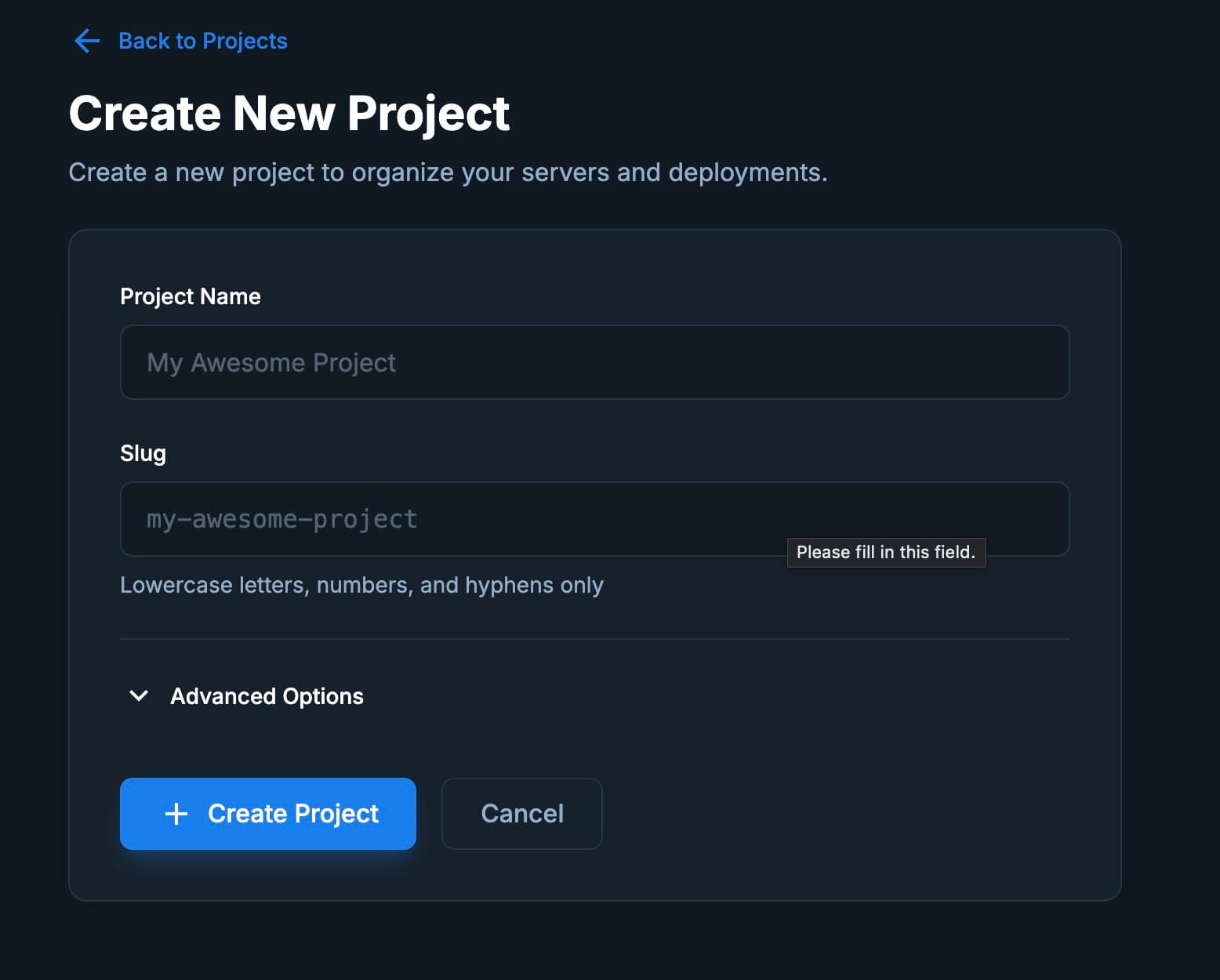Click the disclosure arrow for Advanced Options
The width and height of the screenshot is (1220, 980).
click(x=138, y=696)
